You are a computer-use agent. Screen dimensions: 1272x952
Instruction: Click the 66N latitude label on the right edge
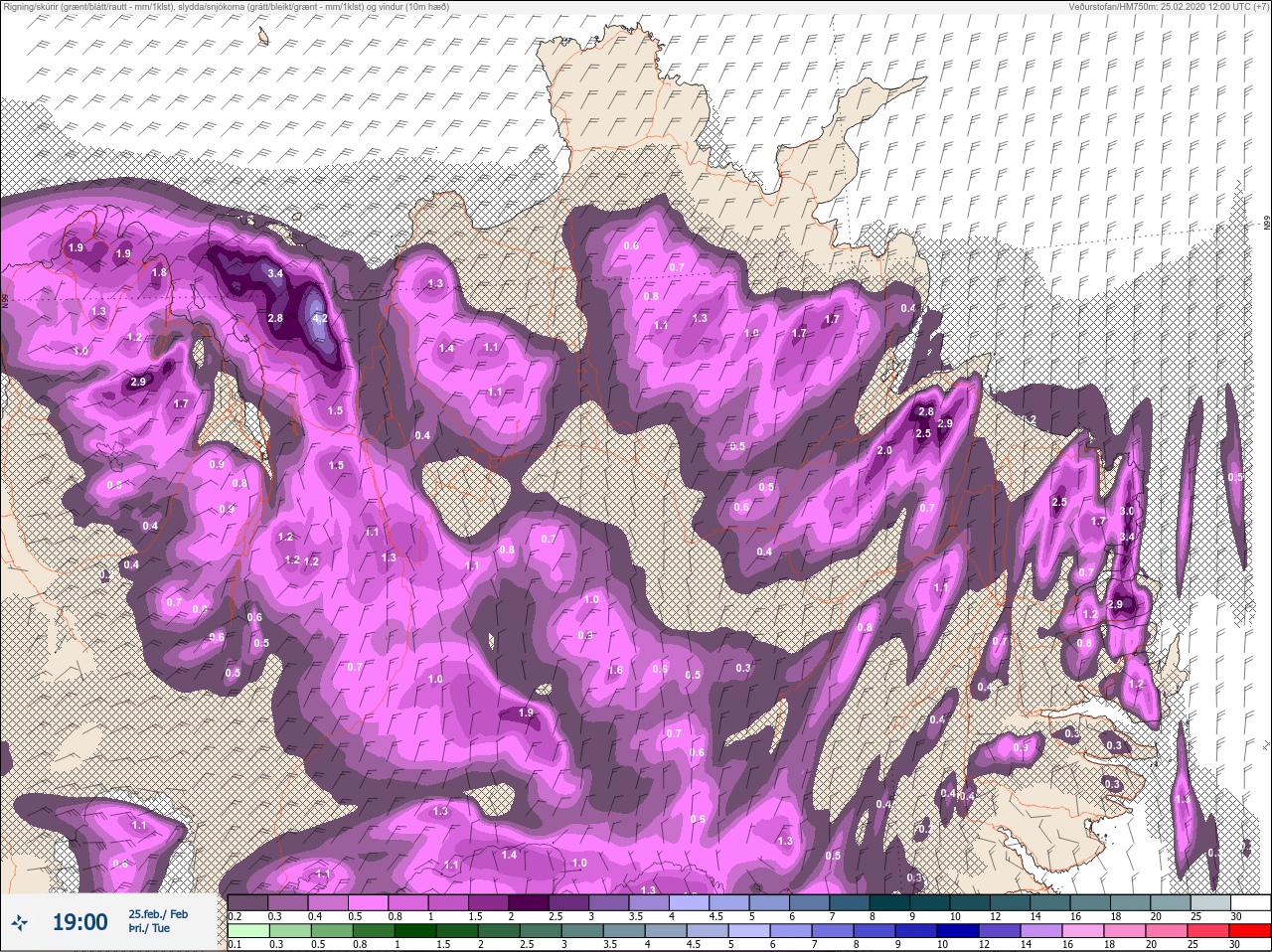coord(1267,225)
